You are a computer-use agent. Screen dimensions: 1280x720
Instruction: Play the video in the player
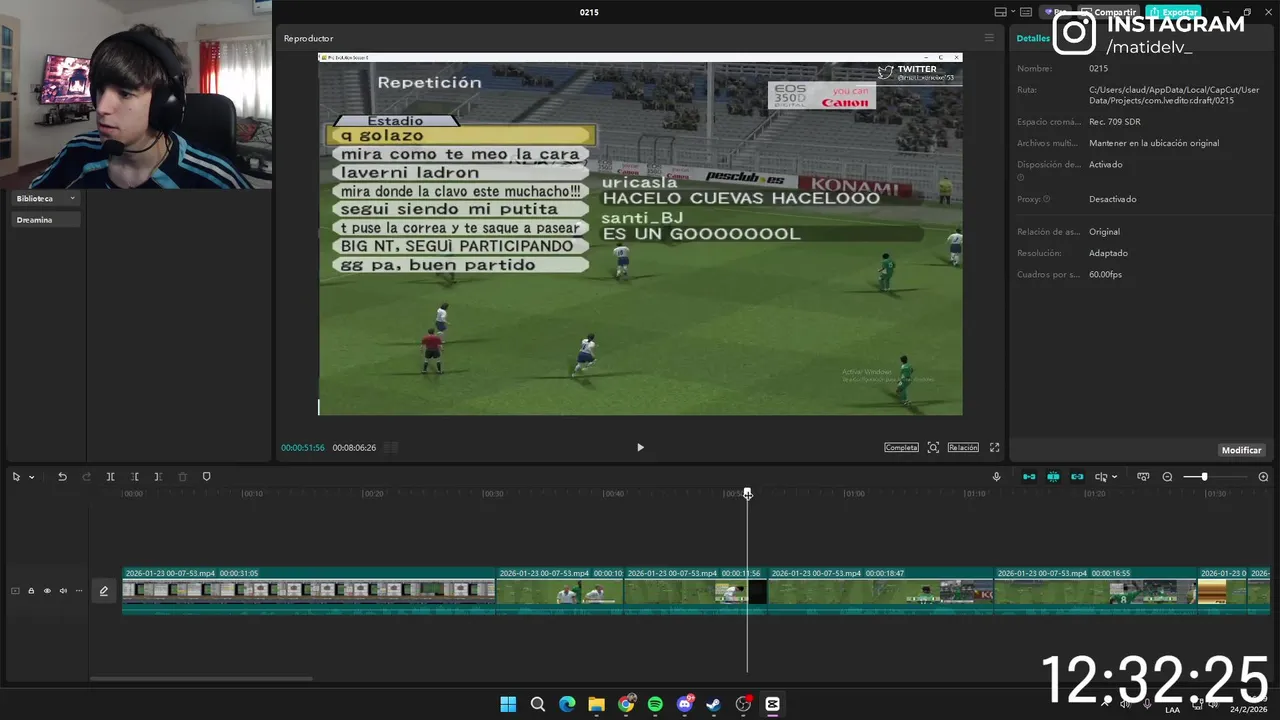(x=640, y=447)
